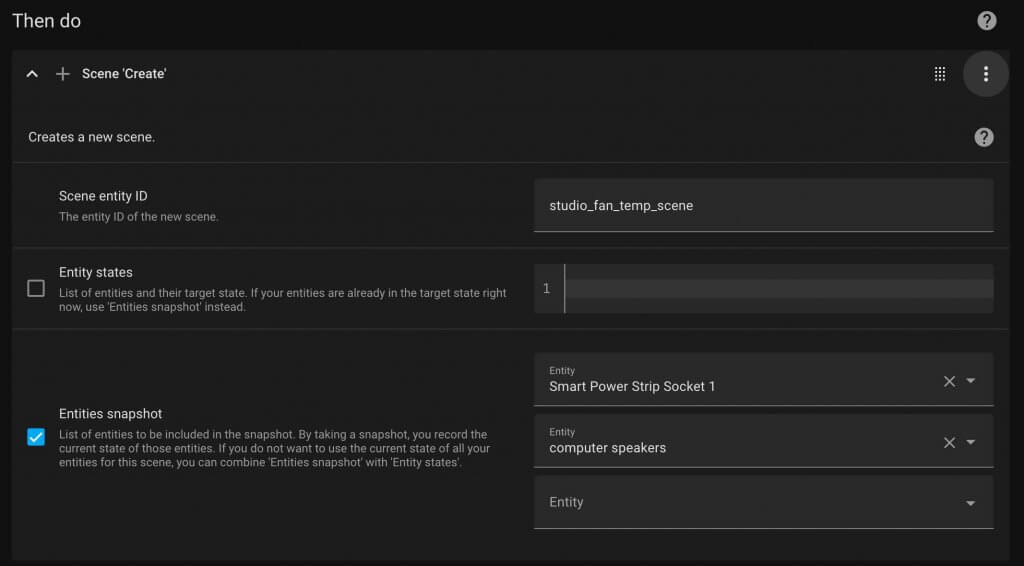This screenshot has width=1024, height=566.
Task: Grab the action reorder grid handle
Action: coord(940,74)
